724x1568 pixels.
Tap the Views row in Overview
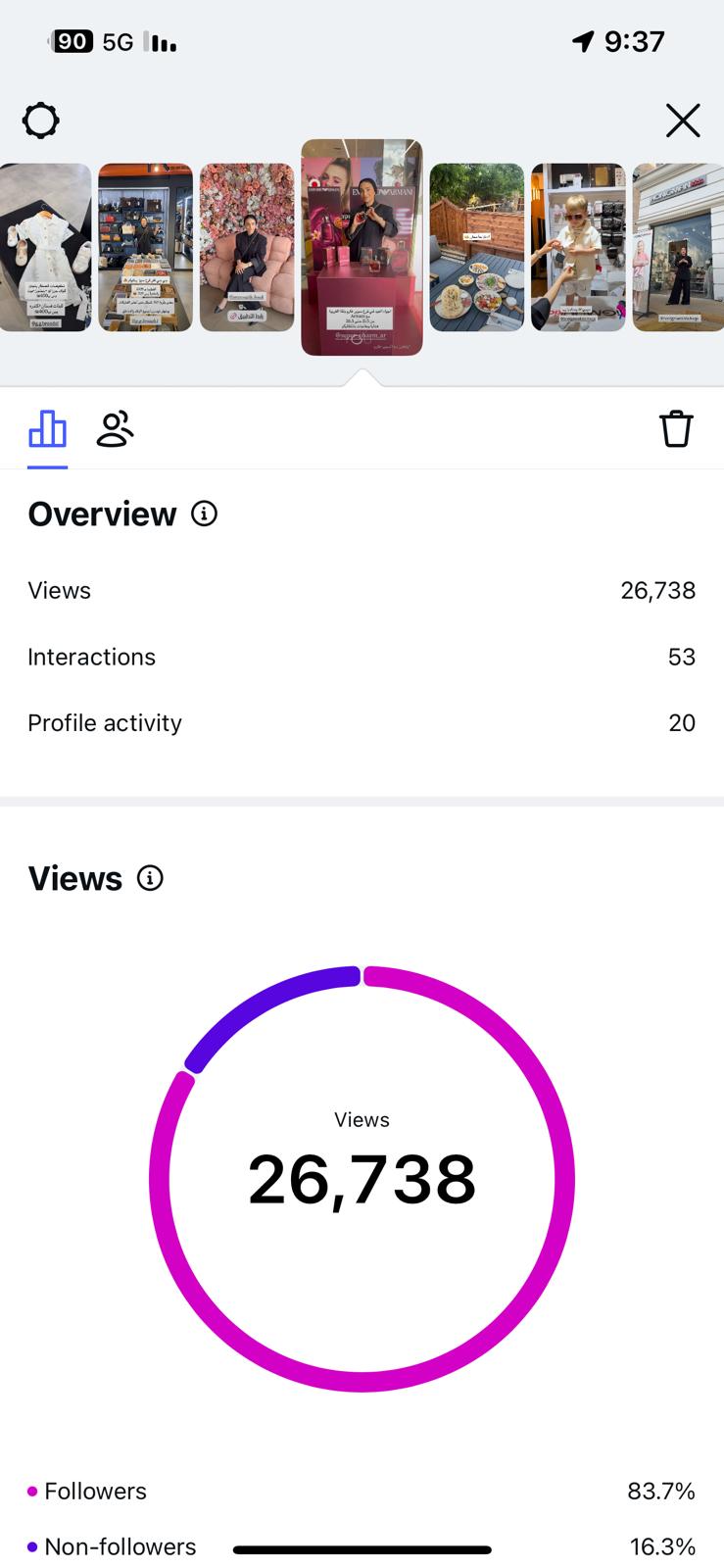(362, 590)
